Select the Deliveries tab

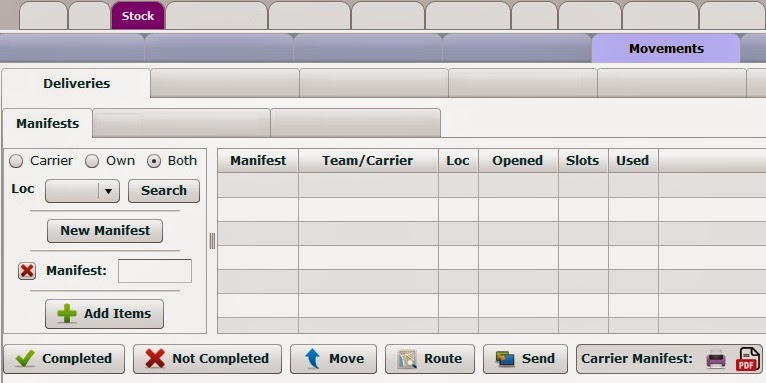[x=76, y=84]
